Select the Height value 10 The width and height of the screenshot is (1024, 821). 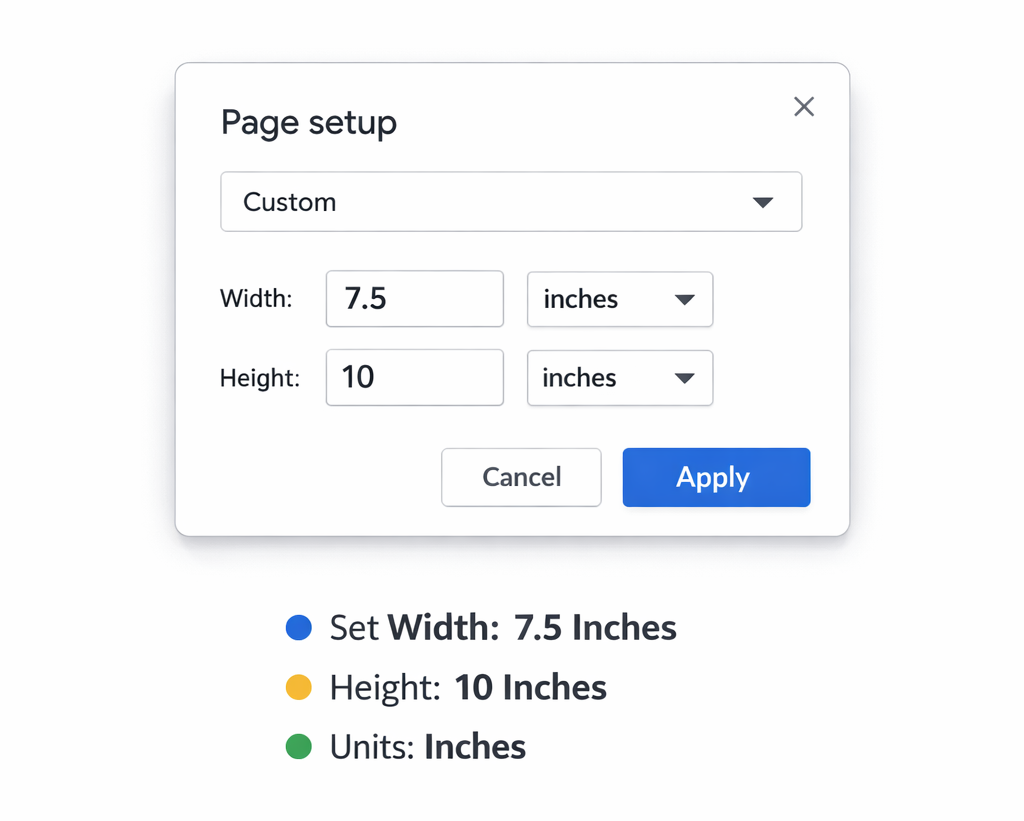tap(414, 377)
